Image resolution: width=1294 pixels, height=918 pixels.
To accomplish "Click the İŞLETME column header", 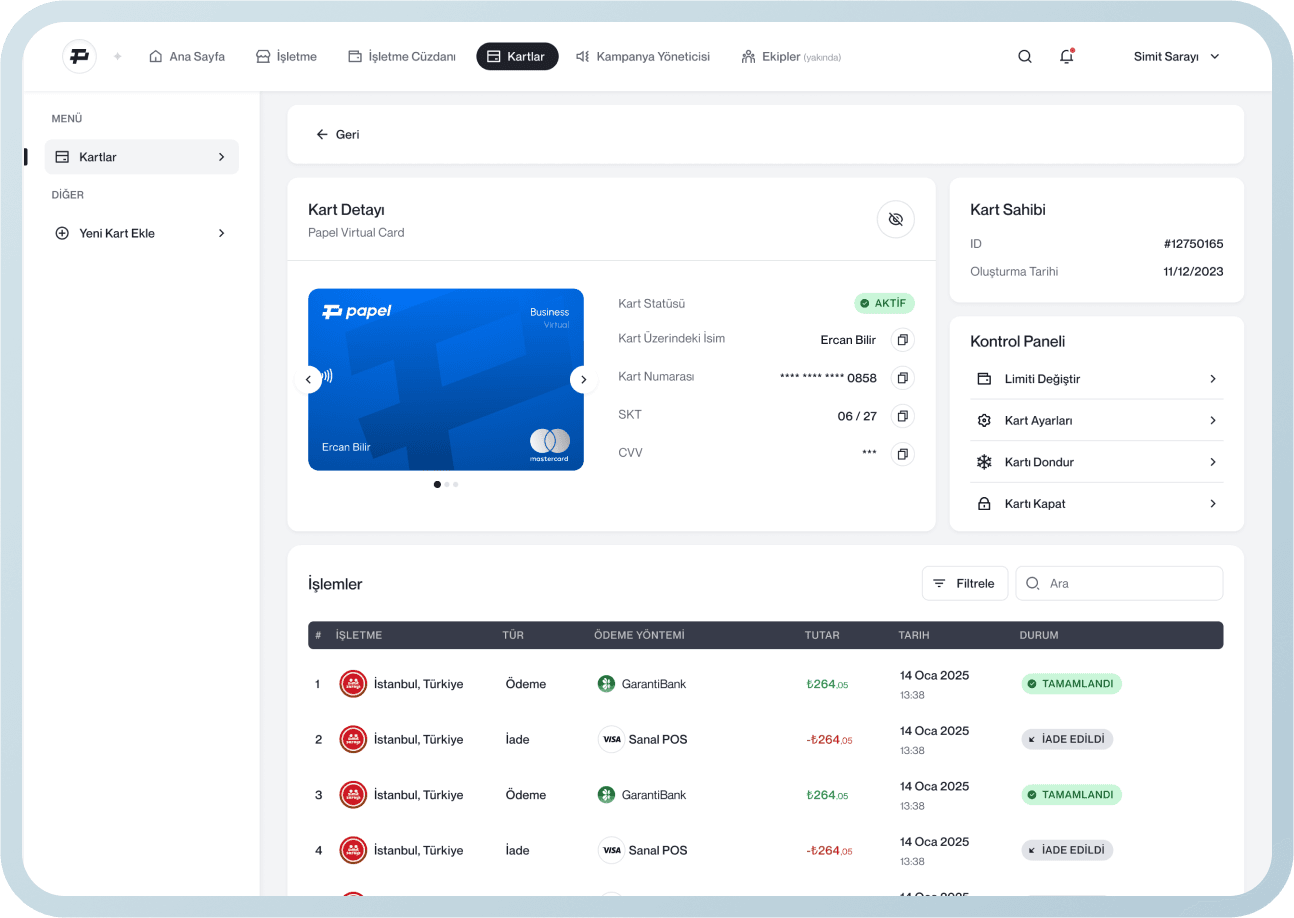I will click(x=359, y=635).
